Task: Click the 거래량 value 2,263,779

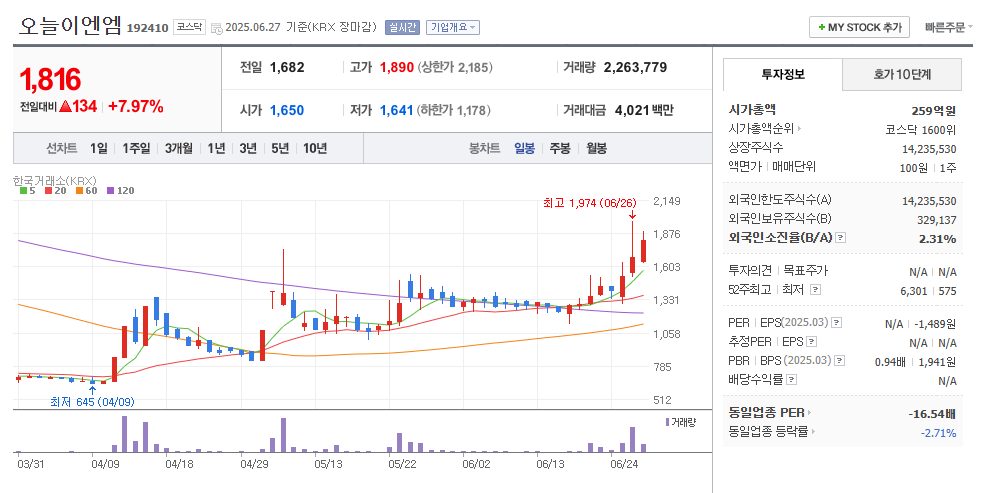Action: (635, 67)
